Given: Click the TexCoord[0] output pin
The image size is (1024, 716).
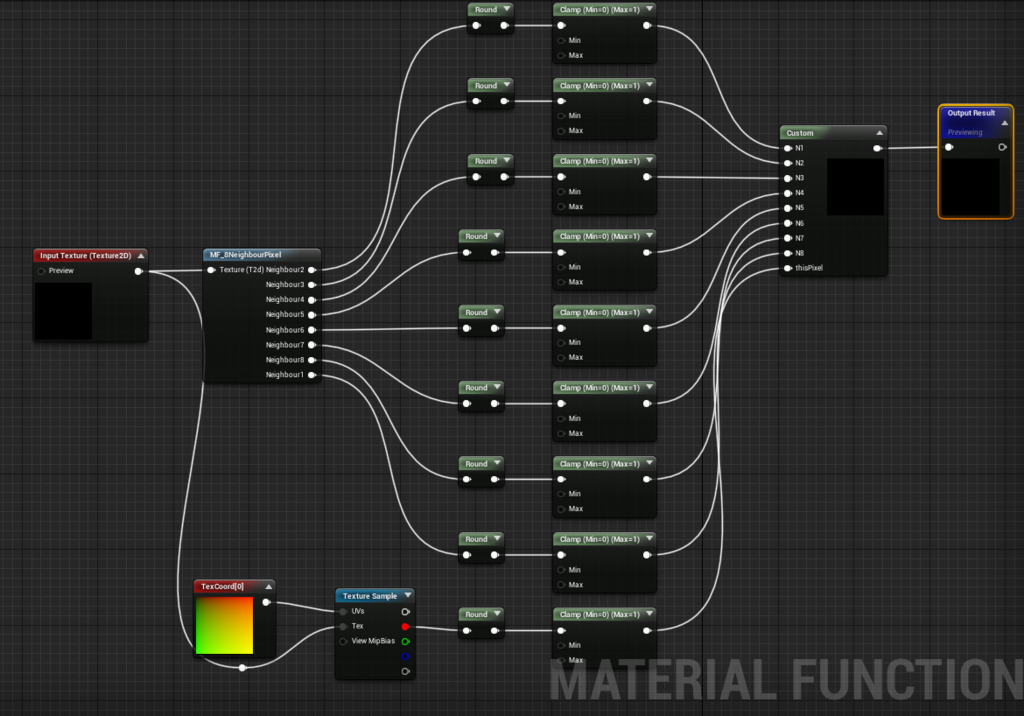Looking at the screenshot, I should [266, 602].
